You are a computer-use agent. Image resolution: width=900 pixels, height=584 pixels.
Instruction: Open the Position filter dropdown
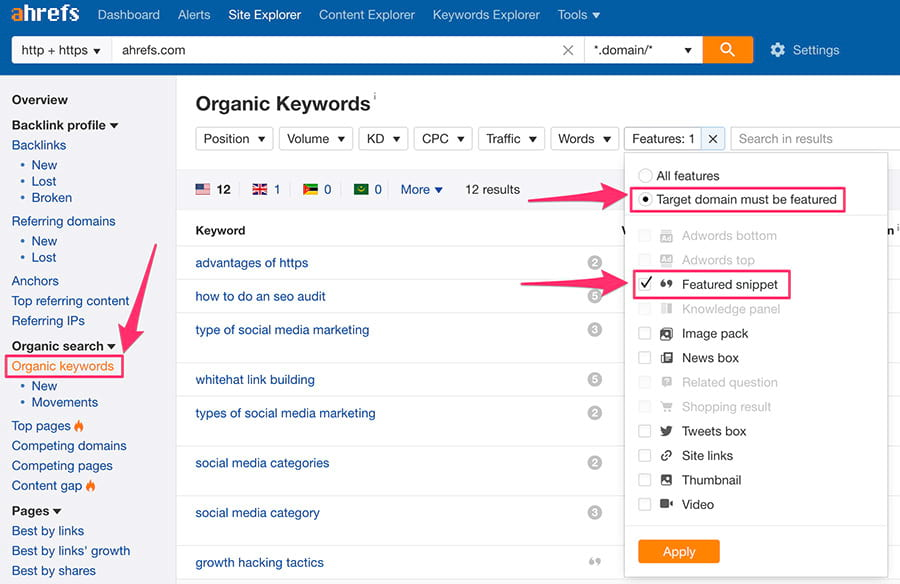tap(233, 138)
